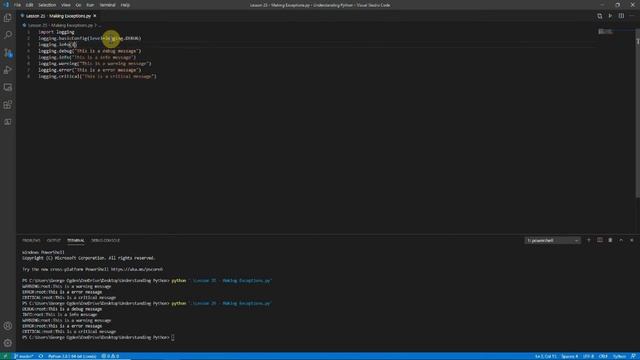The width and height of the screenshot is (640, 360).
Task: Open the Source Control view
Action: click(8, 53)
